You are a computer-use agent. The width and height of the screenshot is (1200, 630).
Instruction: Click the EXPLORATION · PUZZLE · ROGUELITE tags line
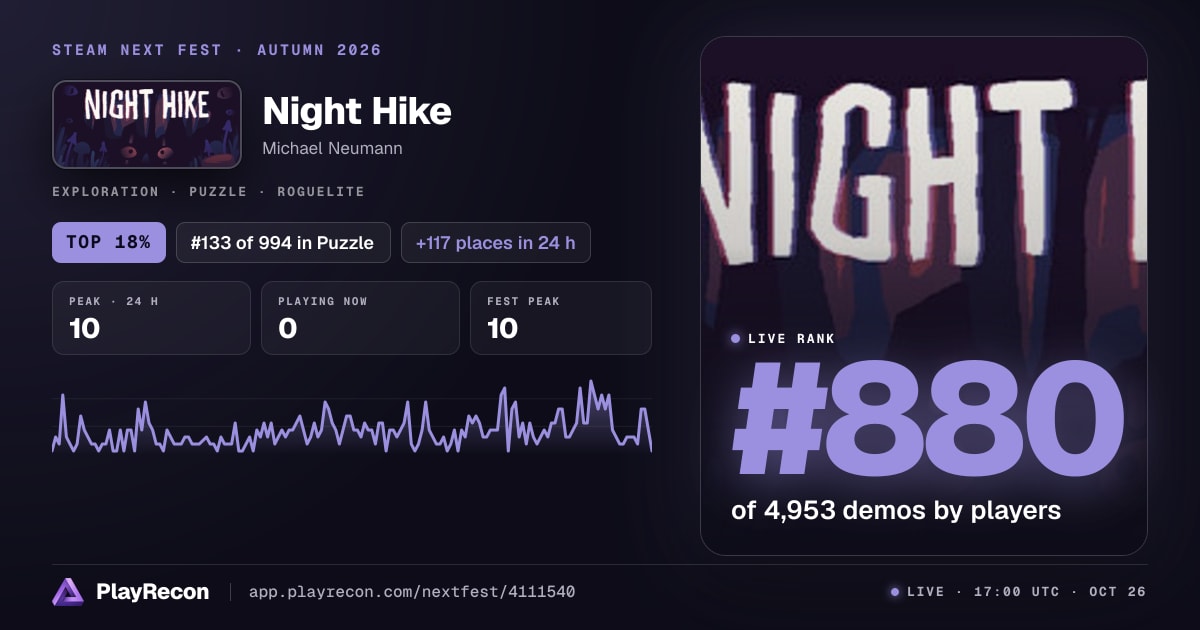[208, 191]
